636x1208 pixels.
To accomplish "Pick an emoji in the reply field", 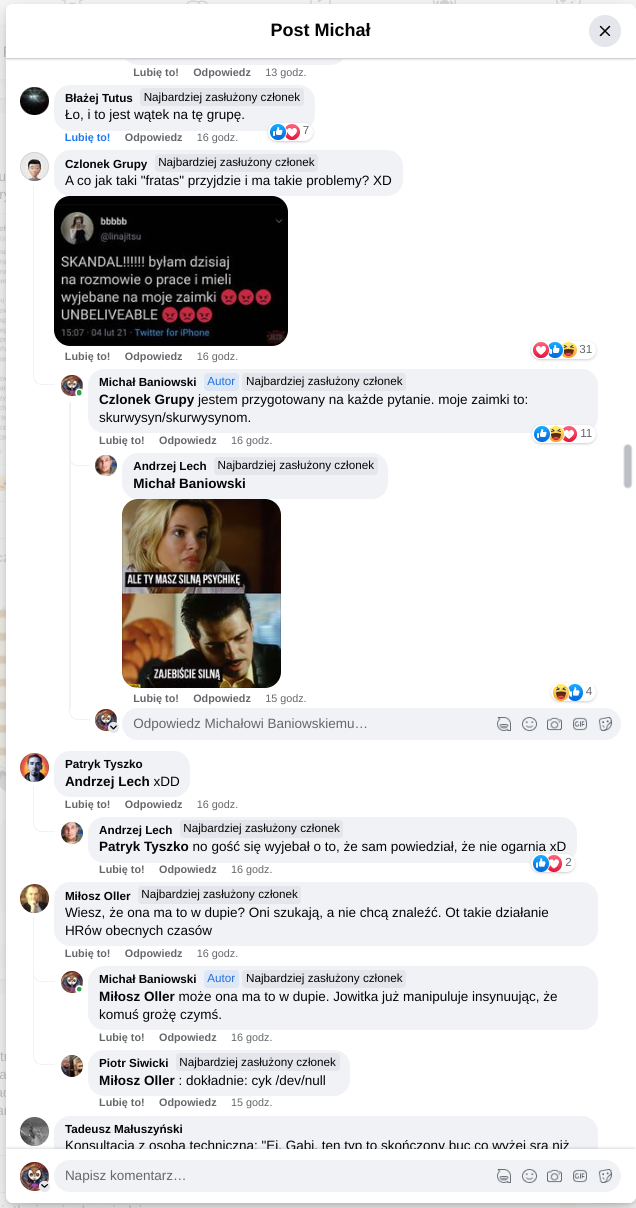I will click(530, 724).
